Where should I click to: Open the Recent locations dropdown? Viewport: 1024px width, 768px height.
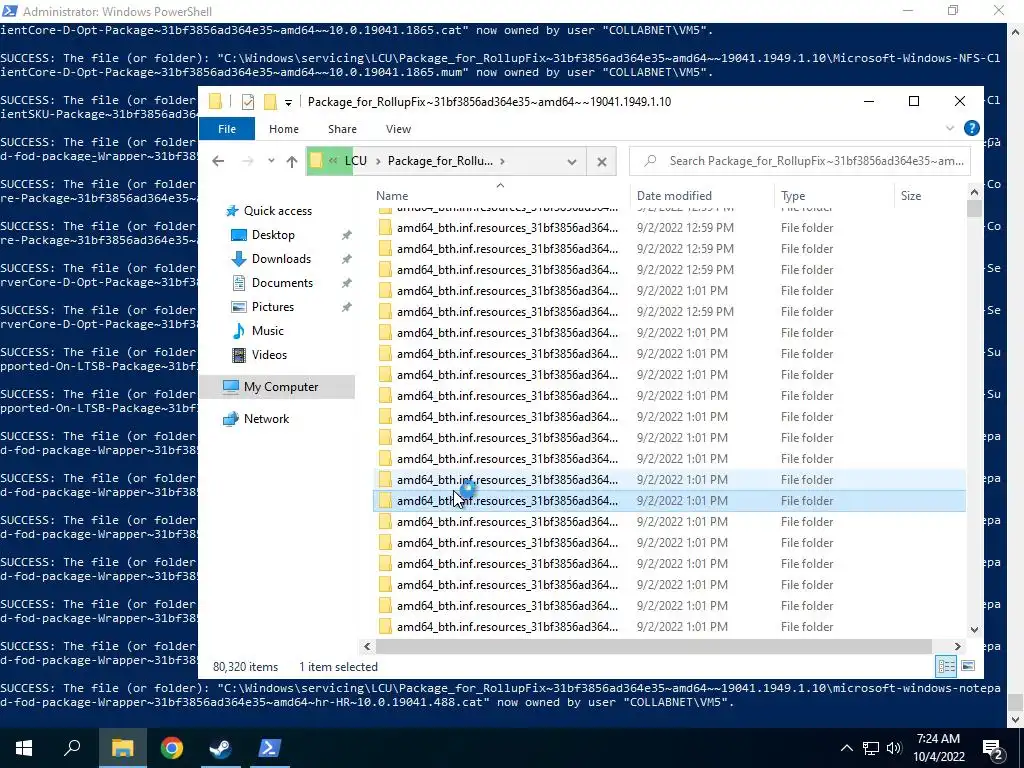click(x=271, y=161)
